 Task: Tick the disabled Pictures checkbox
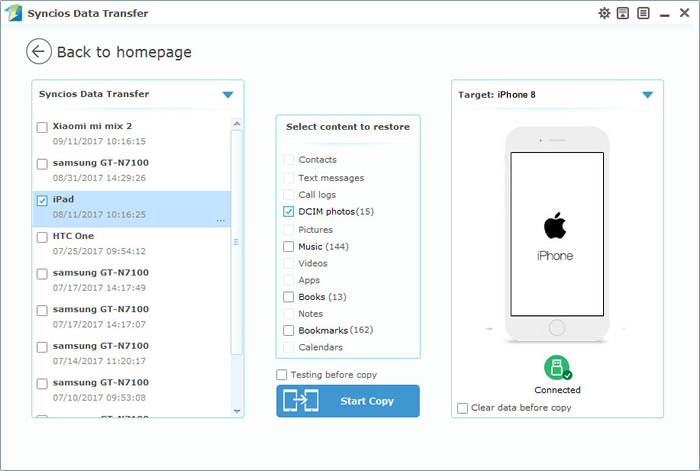pyautogui.click(x=288, y=230)
